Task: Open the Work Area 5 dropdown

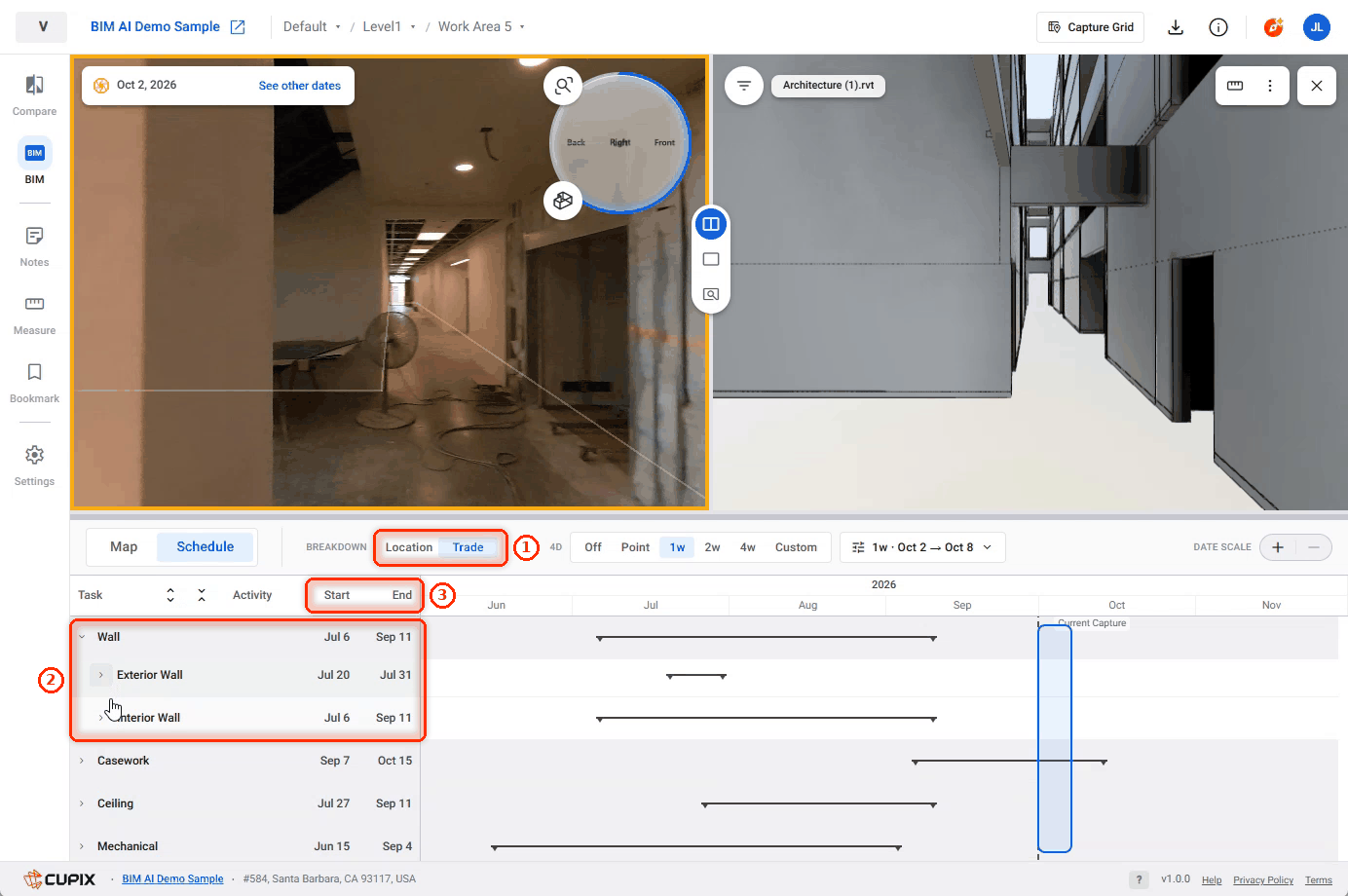Action: [x=482, y=27]
